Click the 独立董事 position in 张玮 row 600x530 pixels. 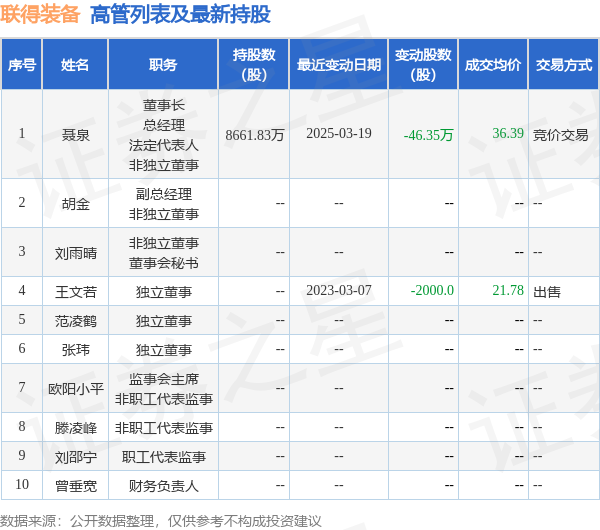164,350
